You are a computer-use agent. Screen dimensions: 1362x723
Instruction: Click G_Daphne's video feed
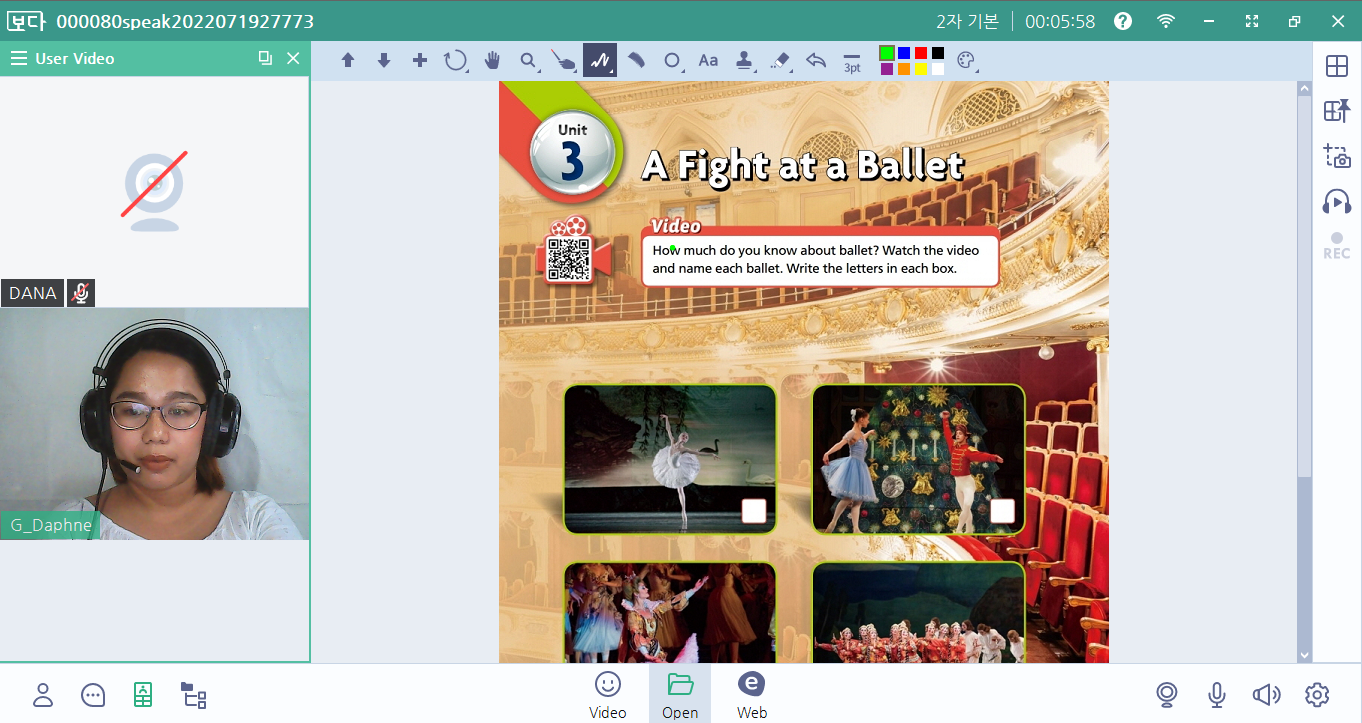(154, 424)
